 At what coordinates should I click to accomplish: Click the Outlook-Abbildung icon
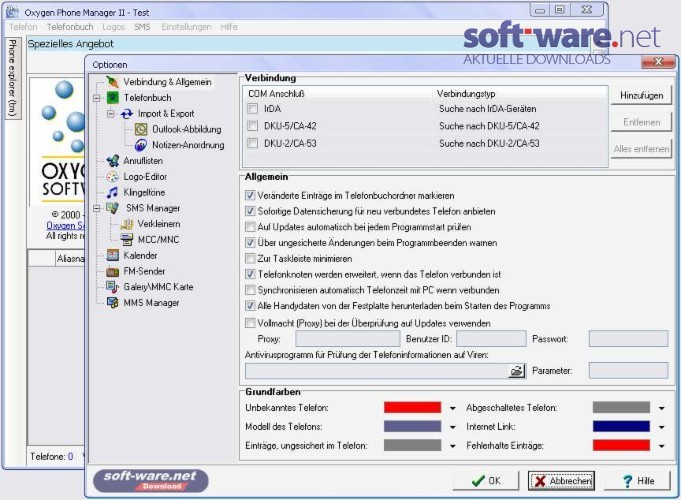(x=141, y=129)
